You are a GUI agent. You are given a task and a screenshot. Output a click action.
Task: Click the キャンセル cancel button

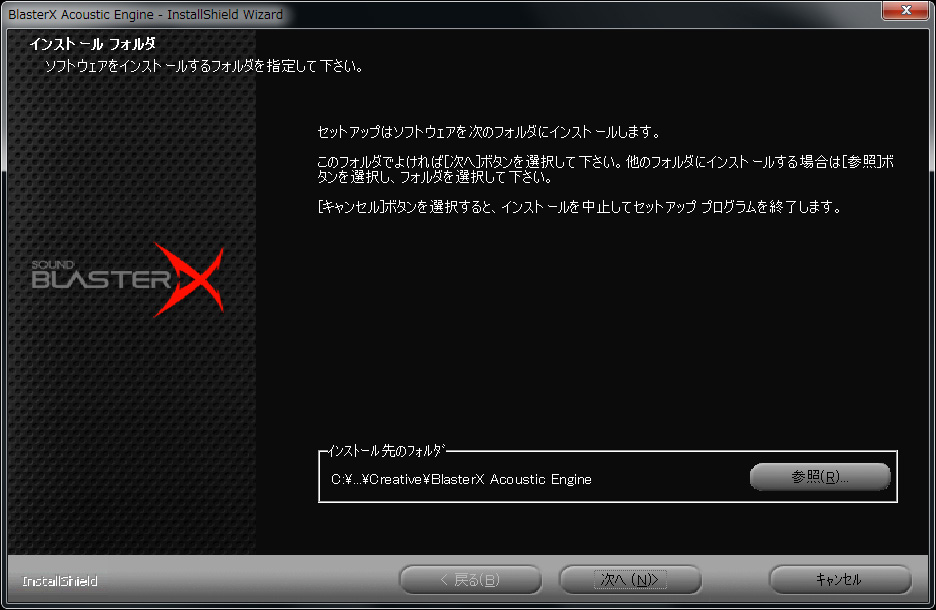(840, 580)
